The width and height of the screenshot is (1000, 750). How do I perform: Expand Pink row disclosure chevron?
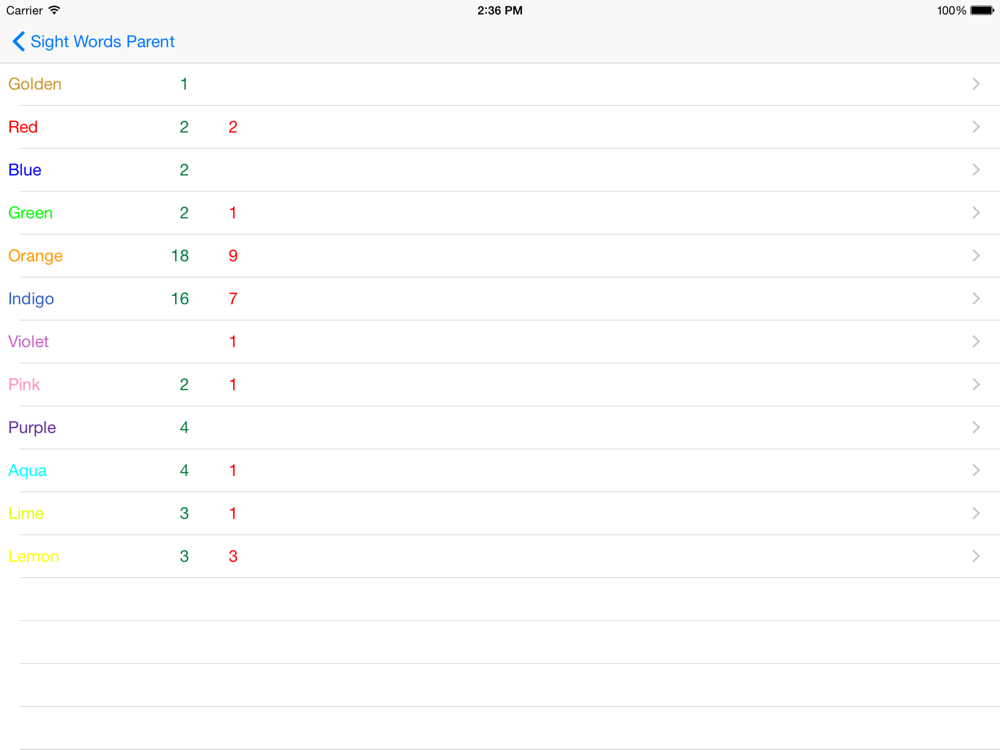click(x=976, y=385)
